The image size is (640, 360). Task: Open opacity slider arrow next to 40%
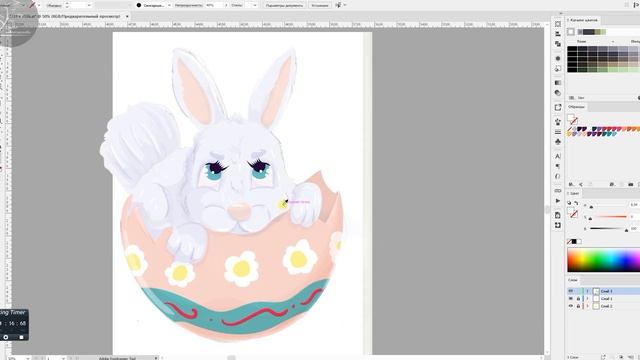click(226, 5)
